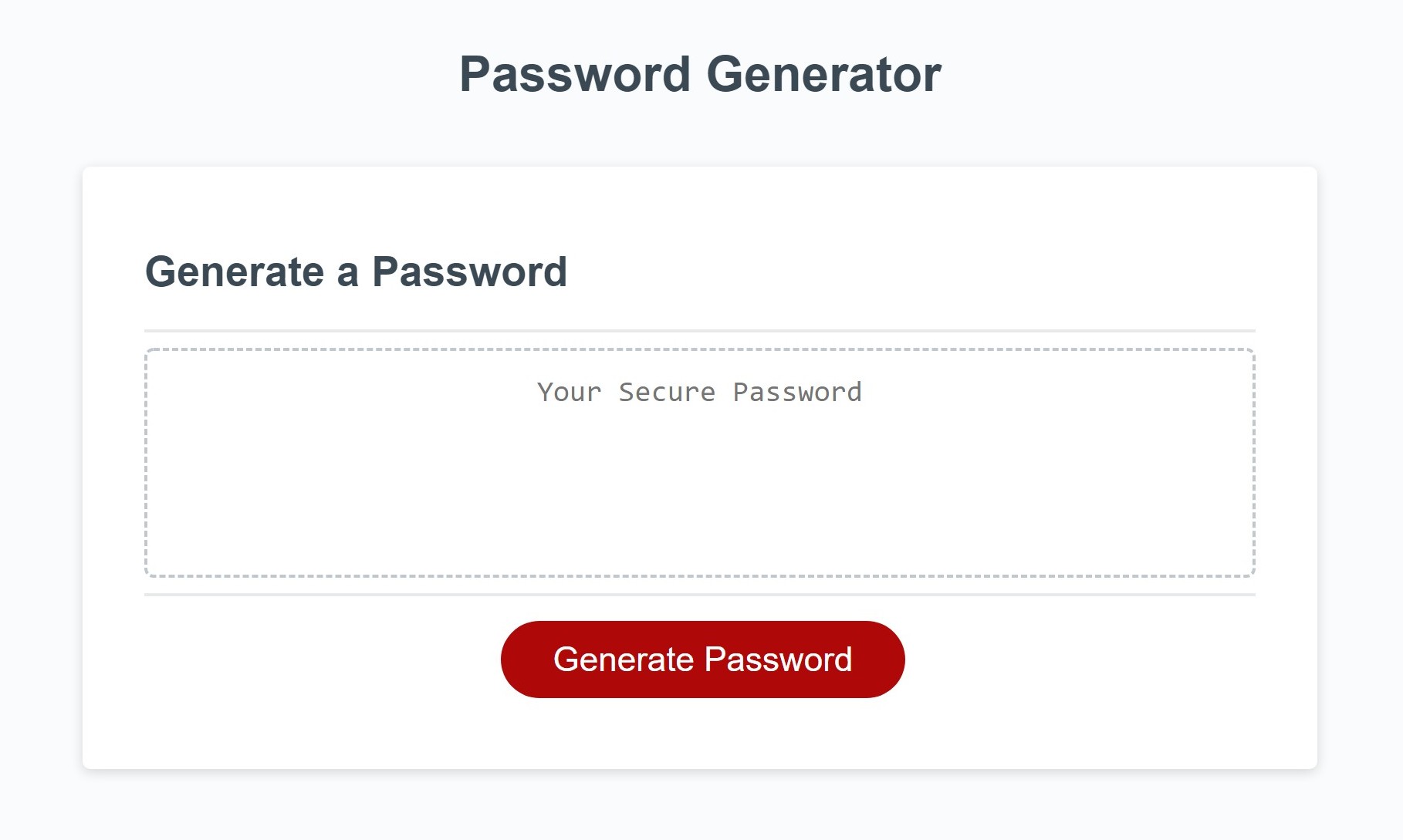Click the divider line below the heading
The image size is (1403, 840).
coord(701,328)
